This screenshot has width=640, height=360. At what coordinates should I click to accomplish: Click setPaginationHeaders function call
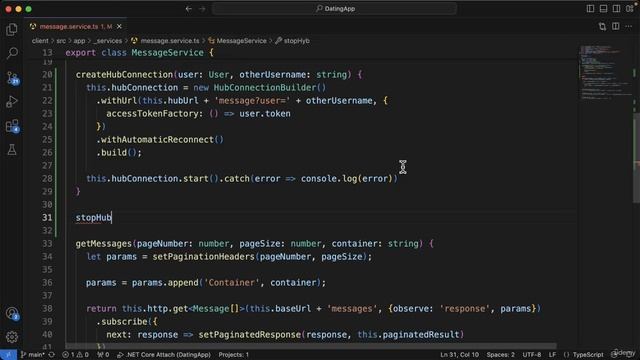click(203, 257)
